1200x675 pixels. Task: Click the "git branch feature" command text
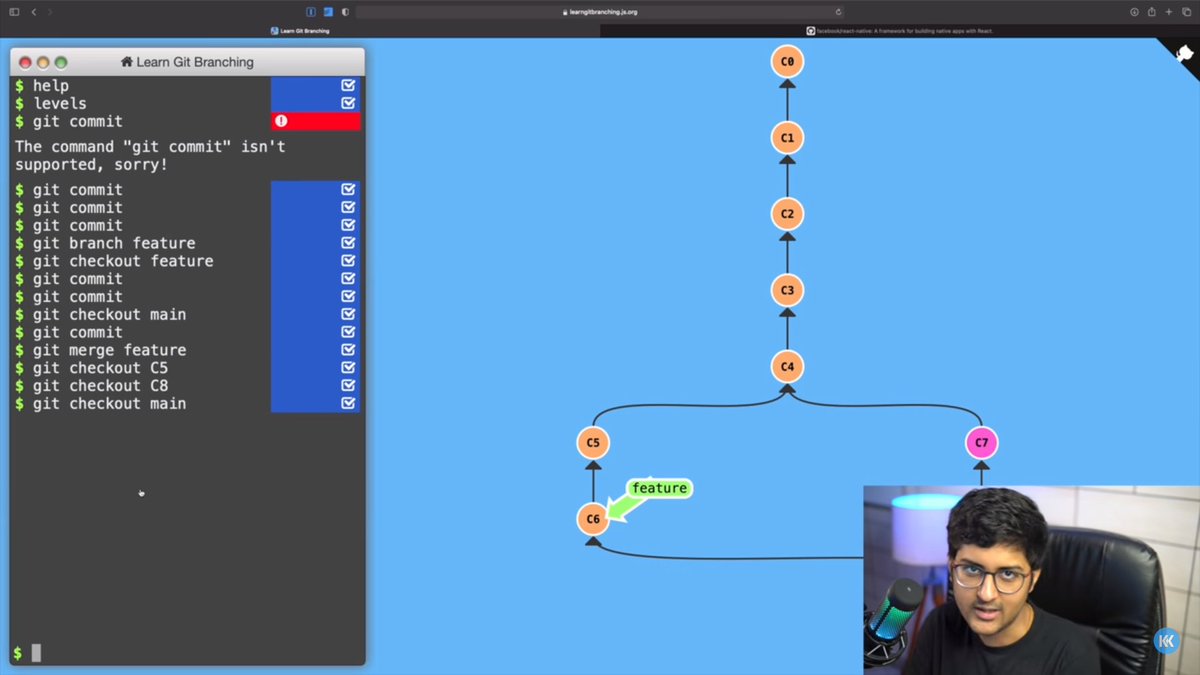pyautogui.click(x=114, y=243)
